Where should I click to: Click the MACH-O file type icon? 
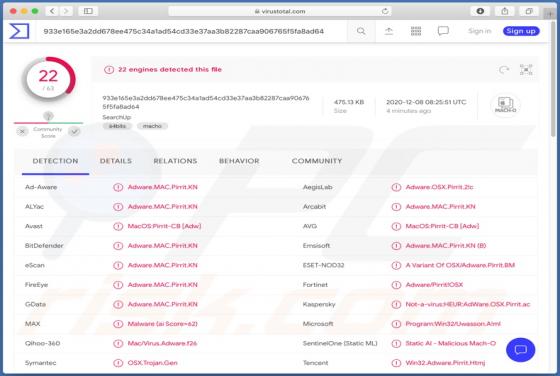[x=505, y=105]
